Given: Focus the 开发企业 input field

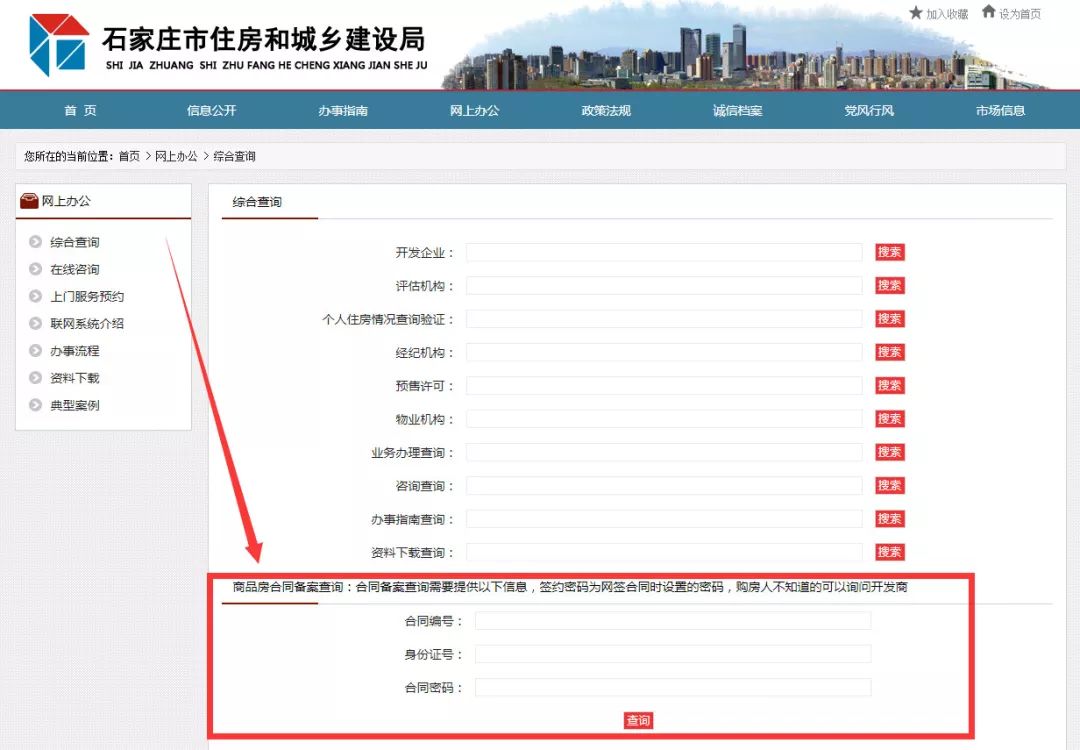Looking at the screenshot, I should pos(664,252).
